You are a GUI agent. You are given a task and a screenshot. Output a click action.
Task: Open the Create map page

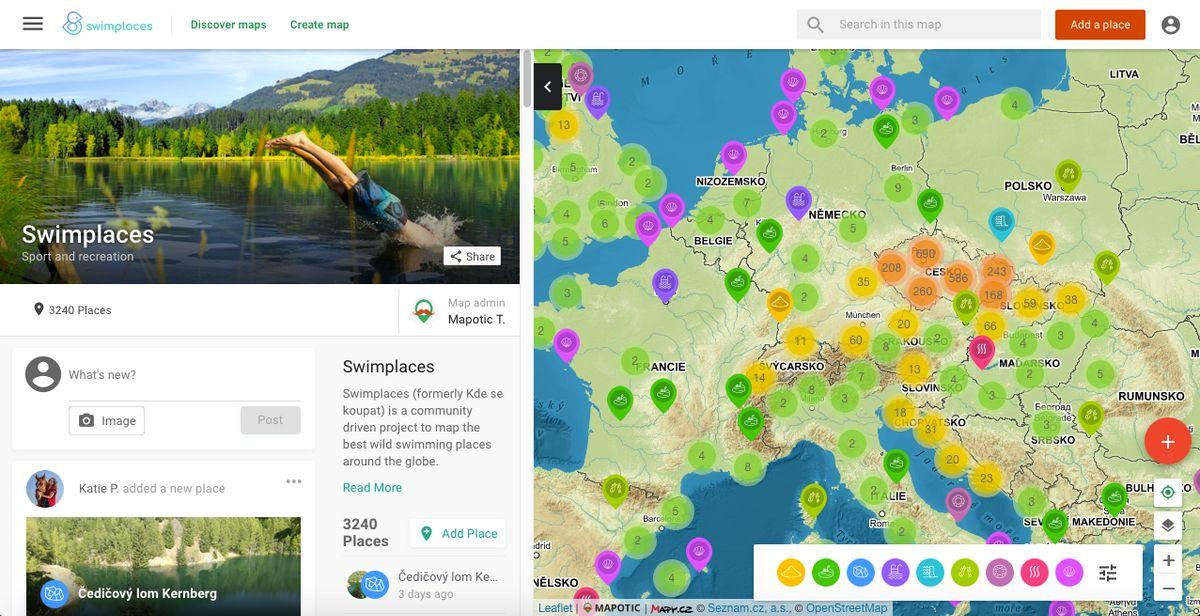[x=319, y=25]
